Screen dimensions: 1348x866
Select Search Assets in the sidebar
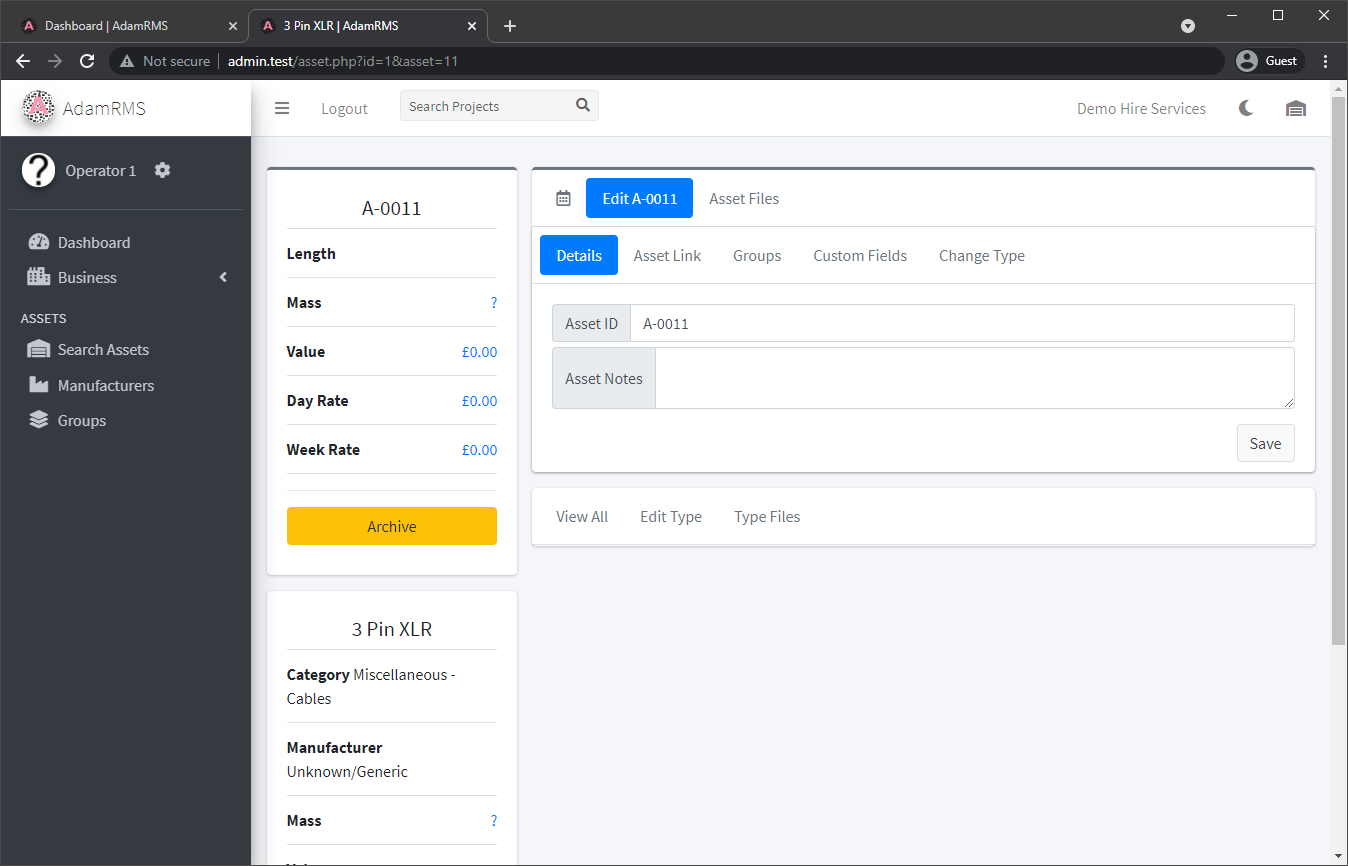coord(102,349)
